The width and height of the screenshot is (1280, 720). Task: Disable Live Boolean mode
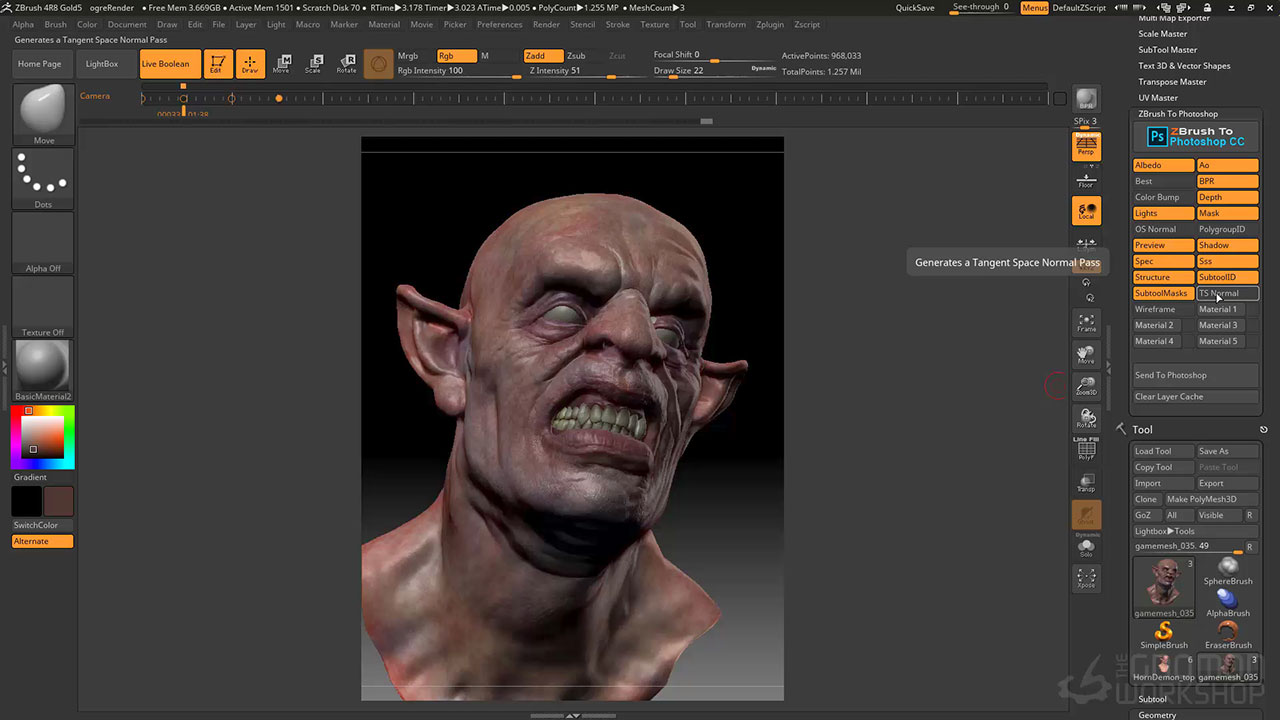pos(166,63)
